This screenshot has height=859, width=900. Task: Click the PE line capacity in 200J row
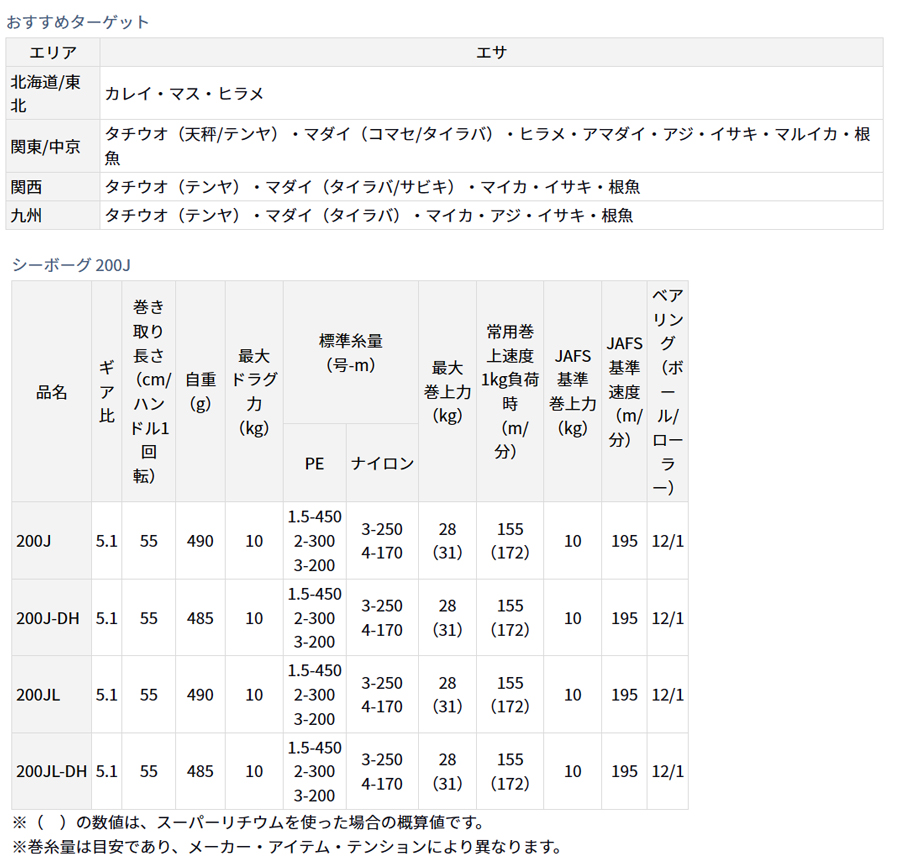pyautogui.click(x=315, y=541)
